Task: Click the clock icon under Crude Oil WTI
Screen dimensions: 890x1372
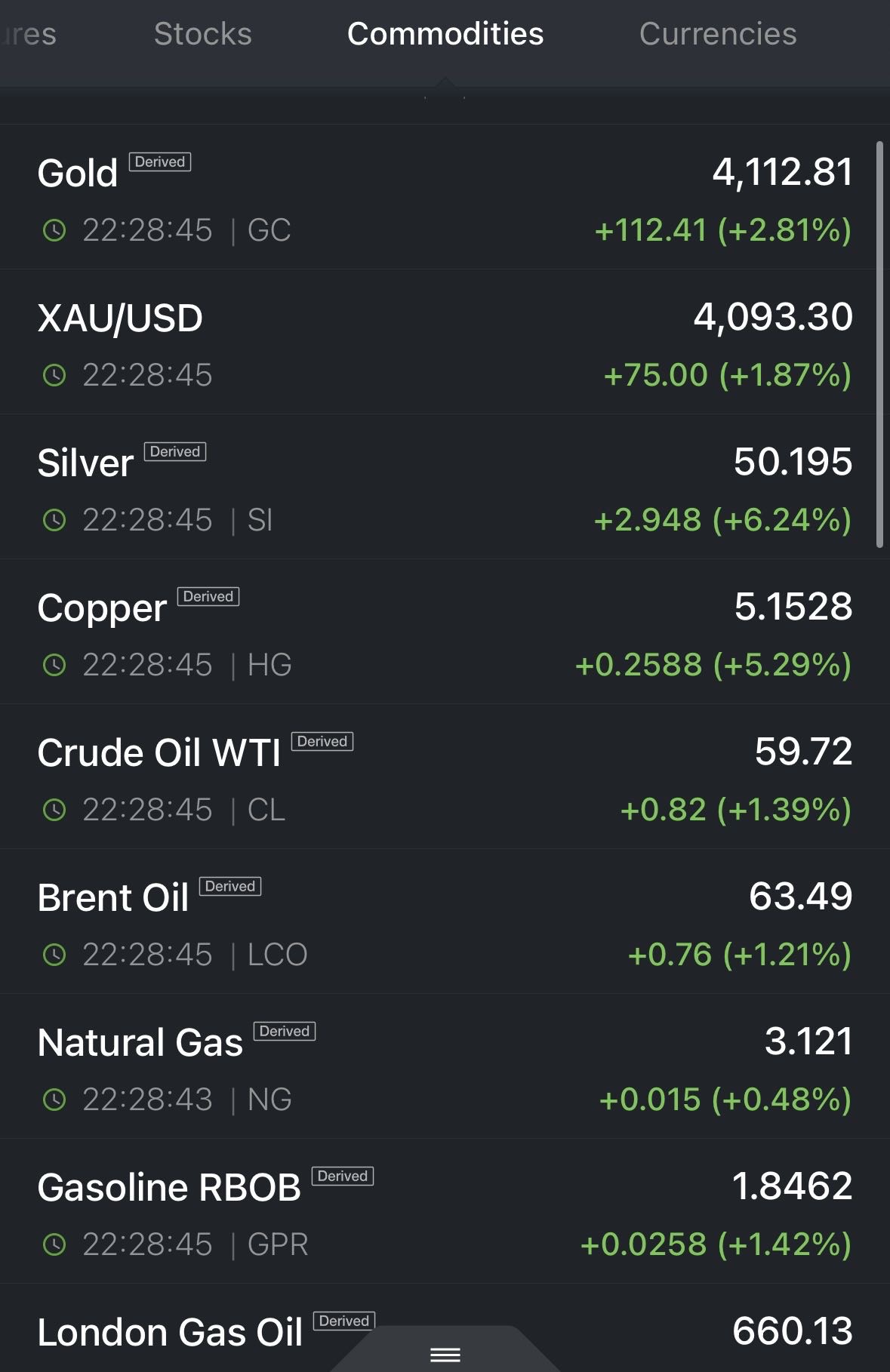Action: (54, 810)
